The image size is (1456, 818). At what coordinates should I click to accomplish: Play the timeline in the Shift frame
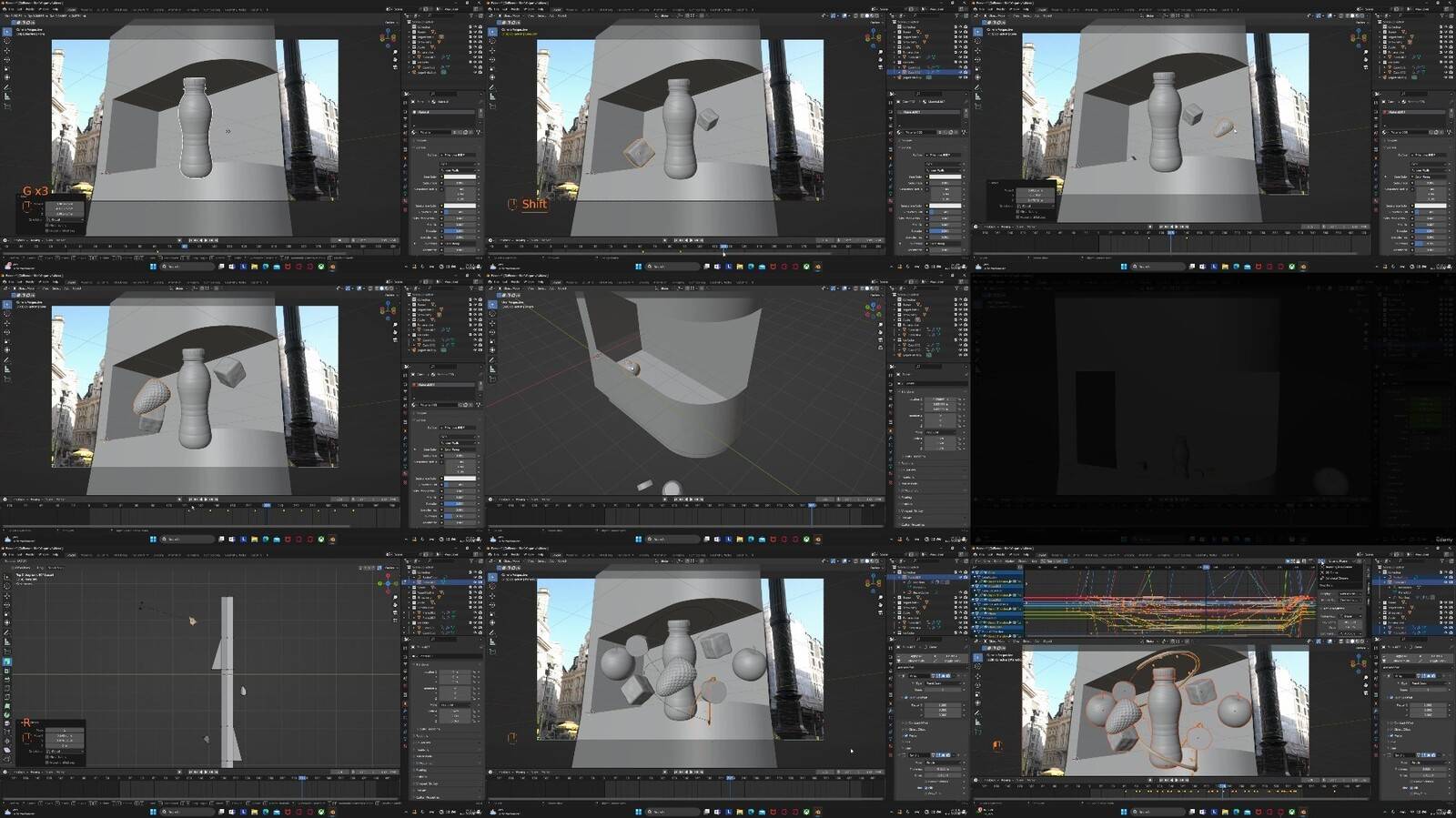pyautogui.click(x=692, y=240)
